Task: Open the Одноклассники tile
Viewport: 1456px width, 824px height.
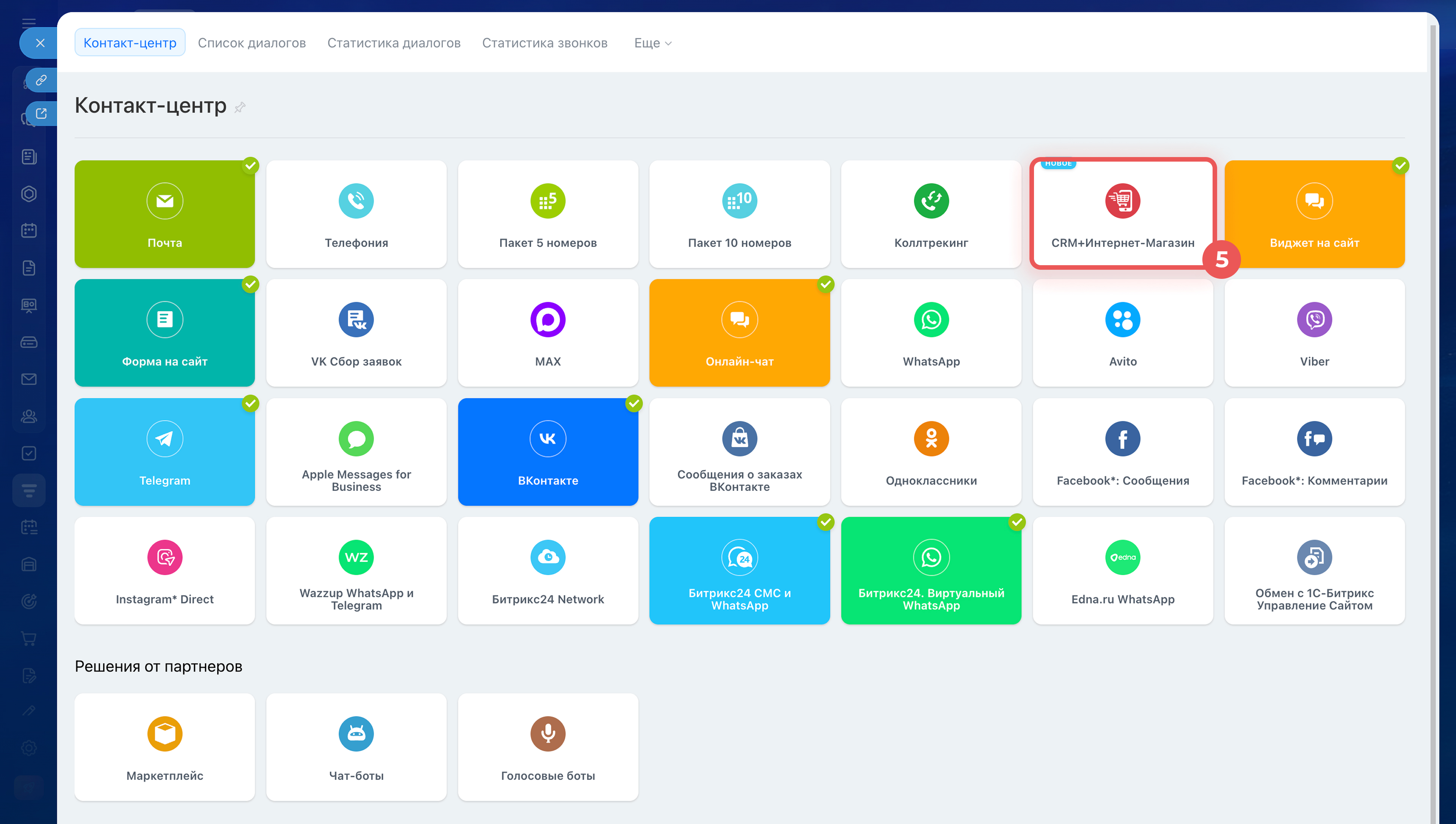Action: [931, 451]
